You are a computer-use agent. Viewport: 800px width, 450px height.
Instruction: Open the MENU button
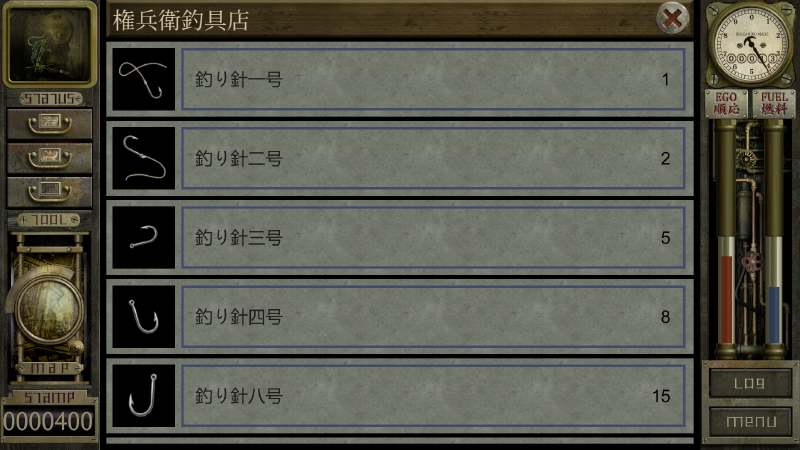(x=750, y=421)
